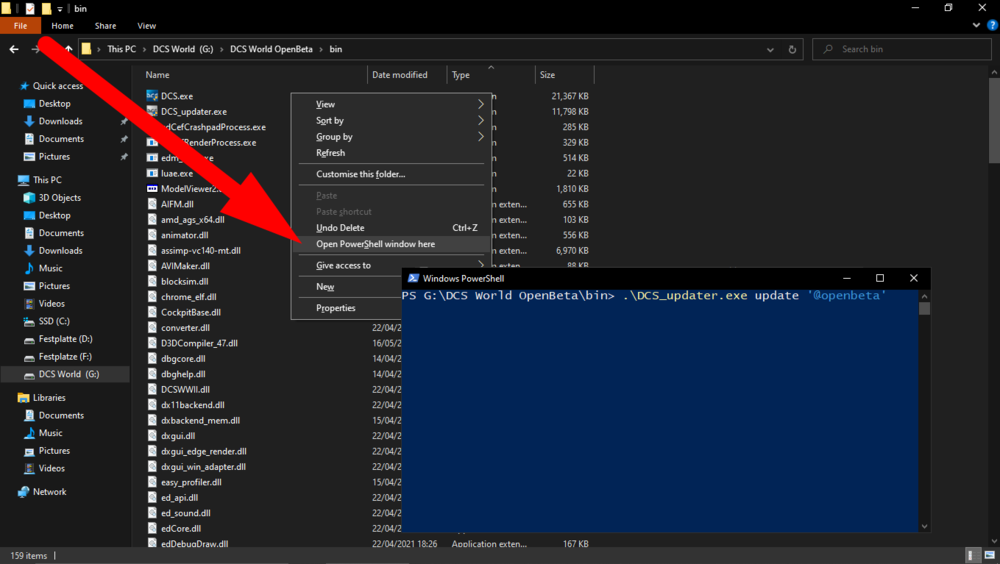Choose Open PowerShell window here
Viewport: 1000px width, 564px height.
point(391,244)
